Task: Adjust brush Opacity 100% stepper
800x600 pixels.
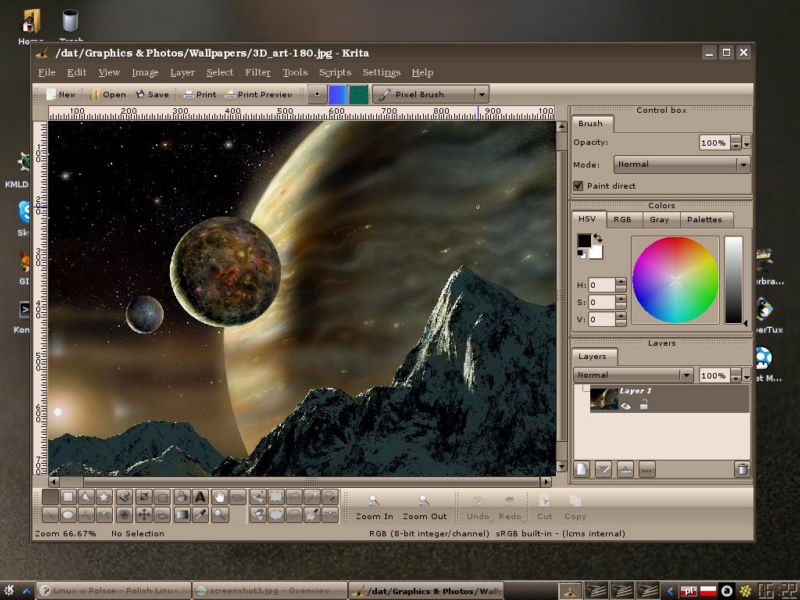Action: pos(735,143)
